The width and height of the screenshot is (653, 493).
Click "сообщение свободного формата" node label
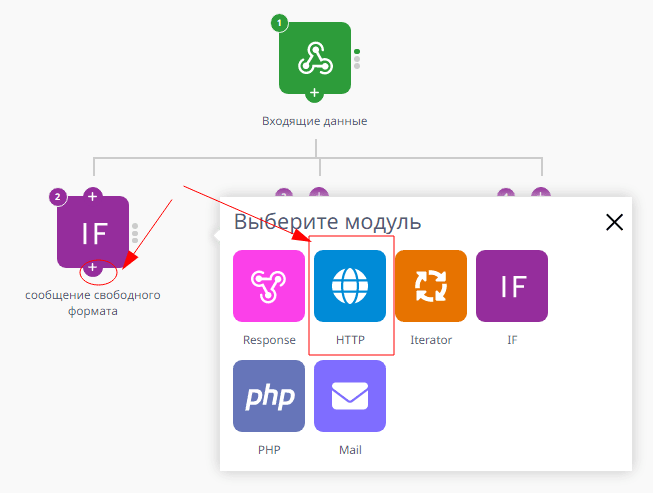(x=92, y=303)
